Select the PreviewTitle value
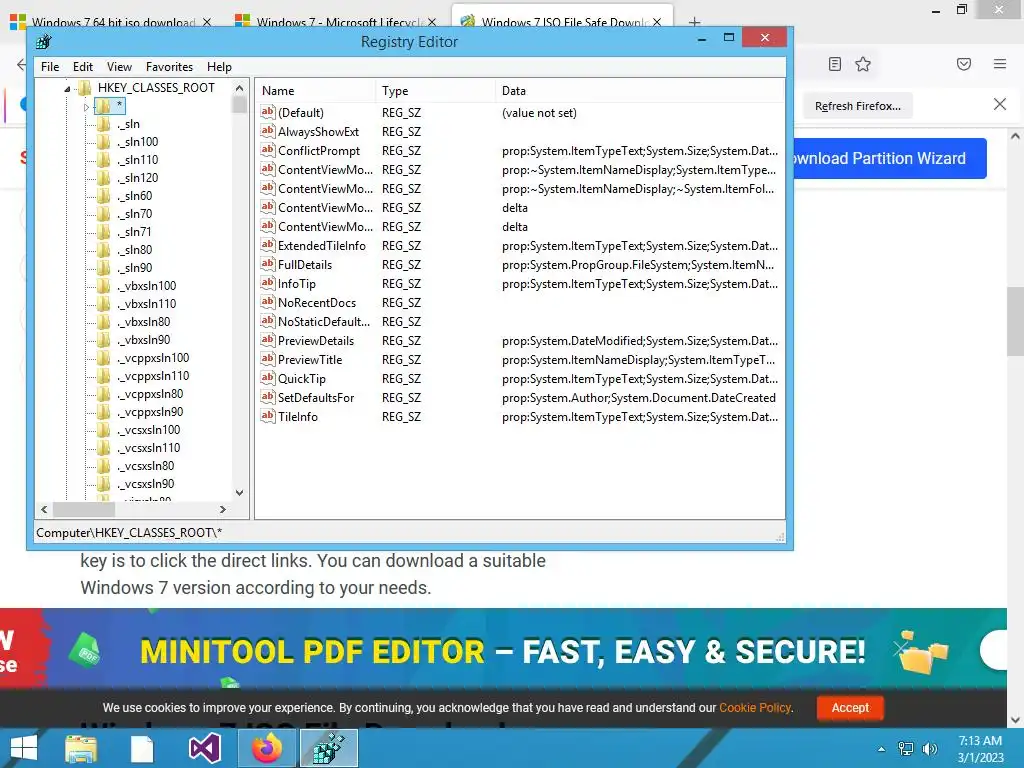Screen dimensions: 1024x768 (310, 359)
